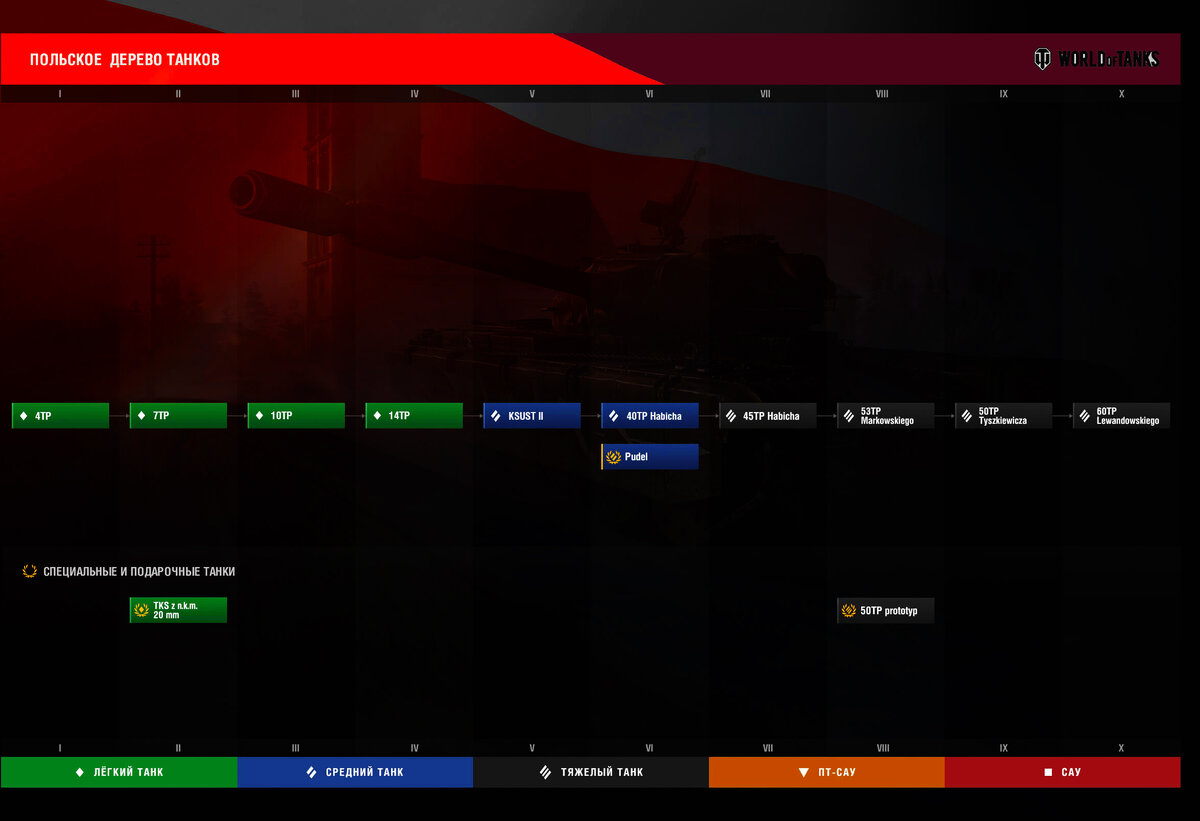Viewport: 1200px width, 821px height.
Task: Click the heavy tank icon on 45TP Habicha
Action: point(732,416)
